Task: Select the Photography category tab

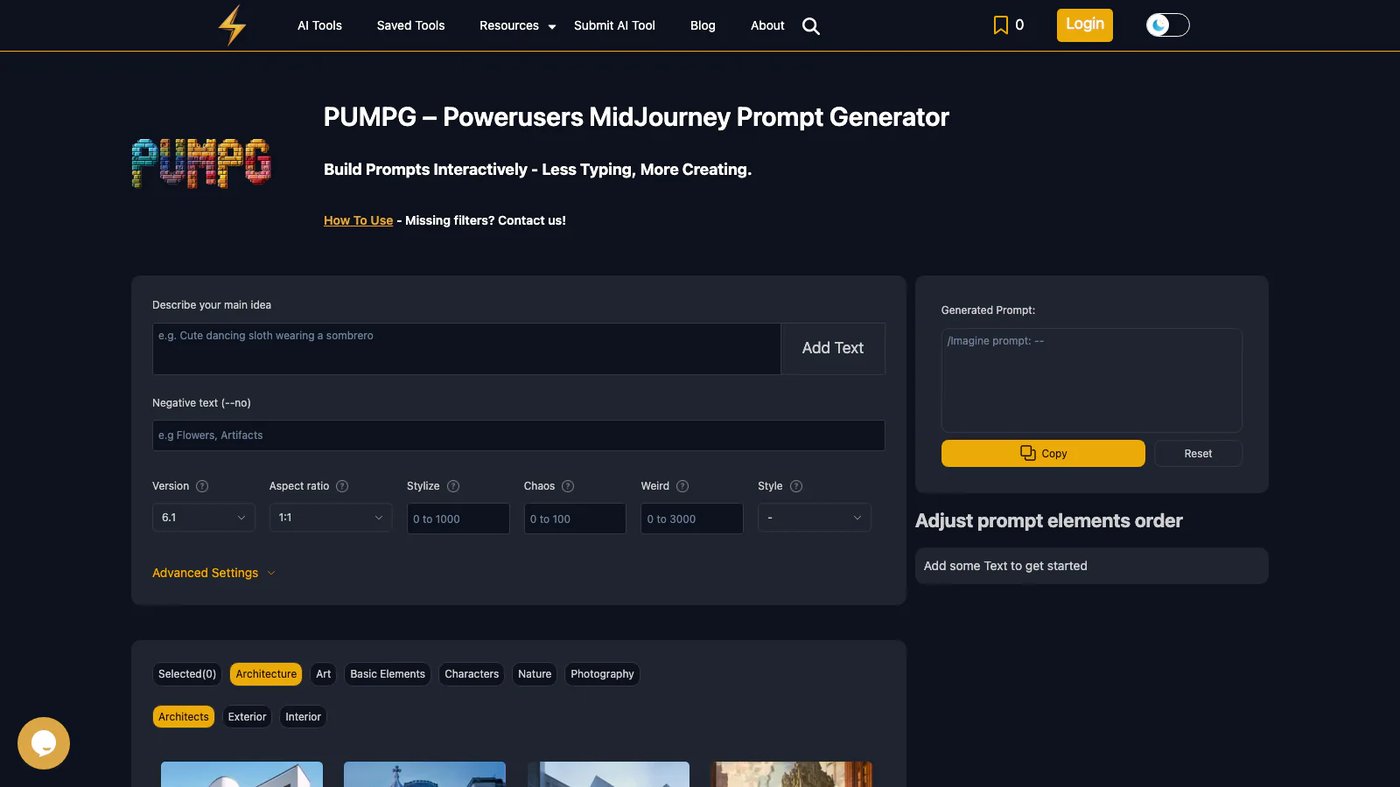Action: coord(602,674)
